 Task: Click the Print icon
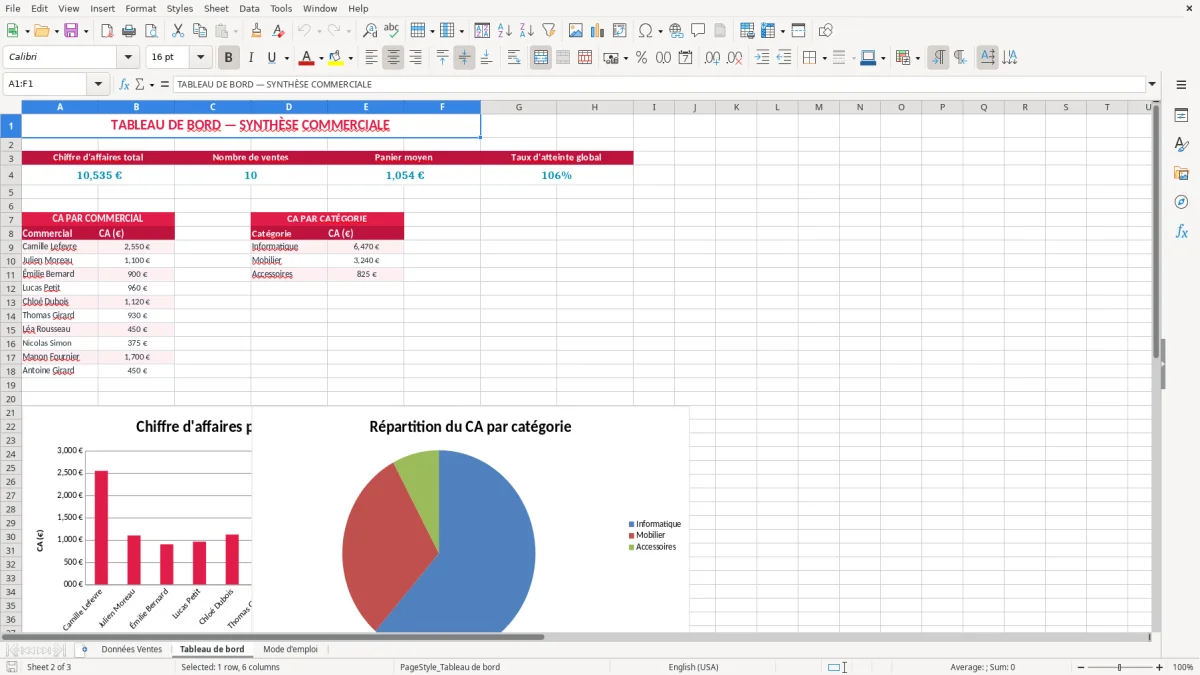tap(129, 30)
